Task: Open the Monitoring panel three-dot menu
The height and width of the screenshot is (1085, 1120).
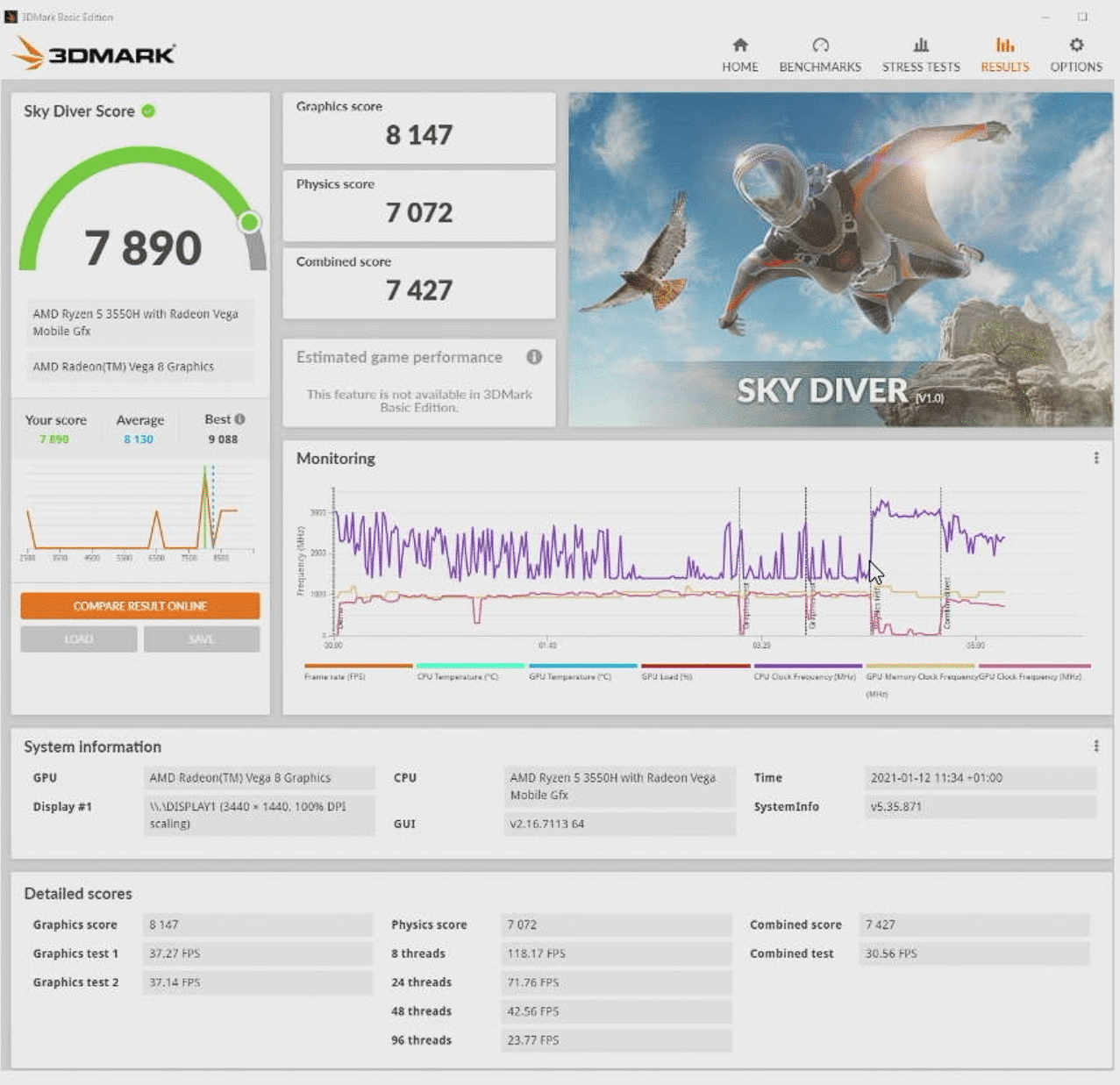Action: click(1096, 458)
